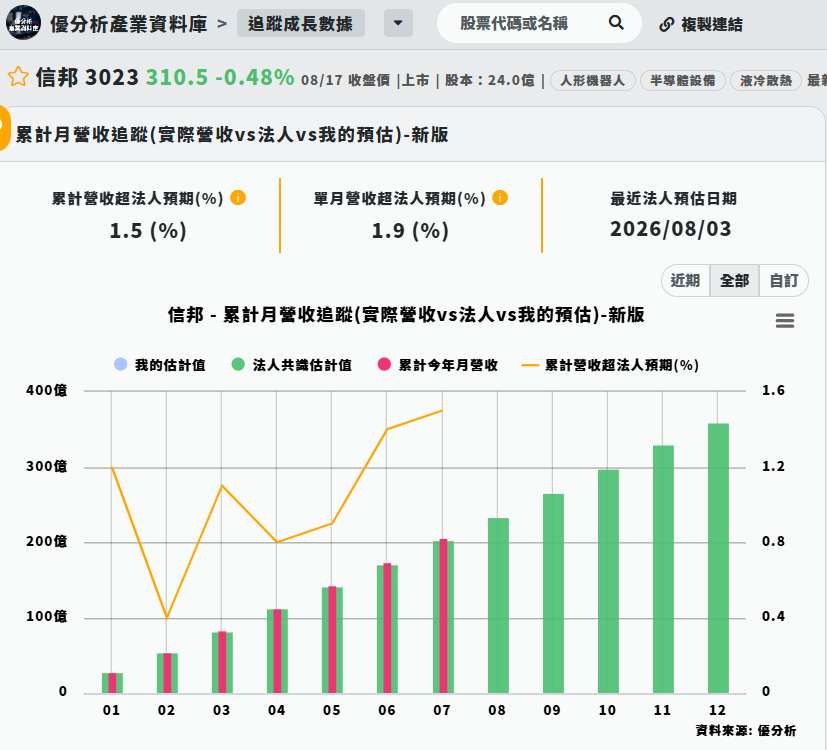Switch to the 自訂 range tab

click(784, 281)
